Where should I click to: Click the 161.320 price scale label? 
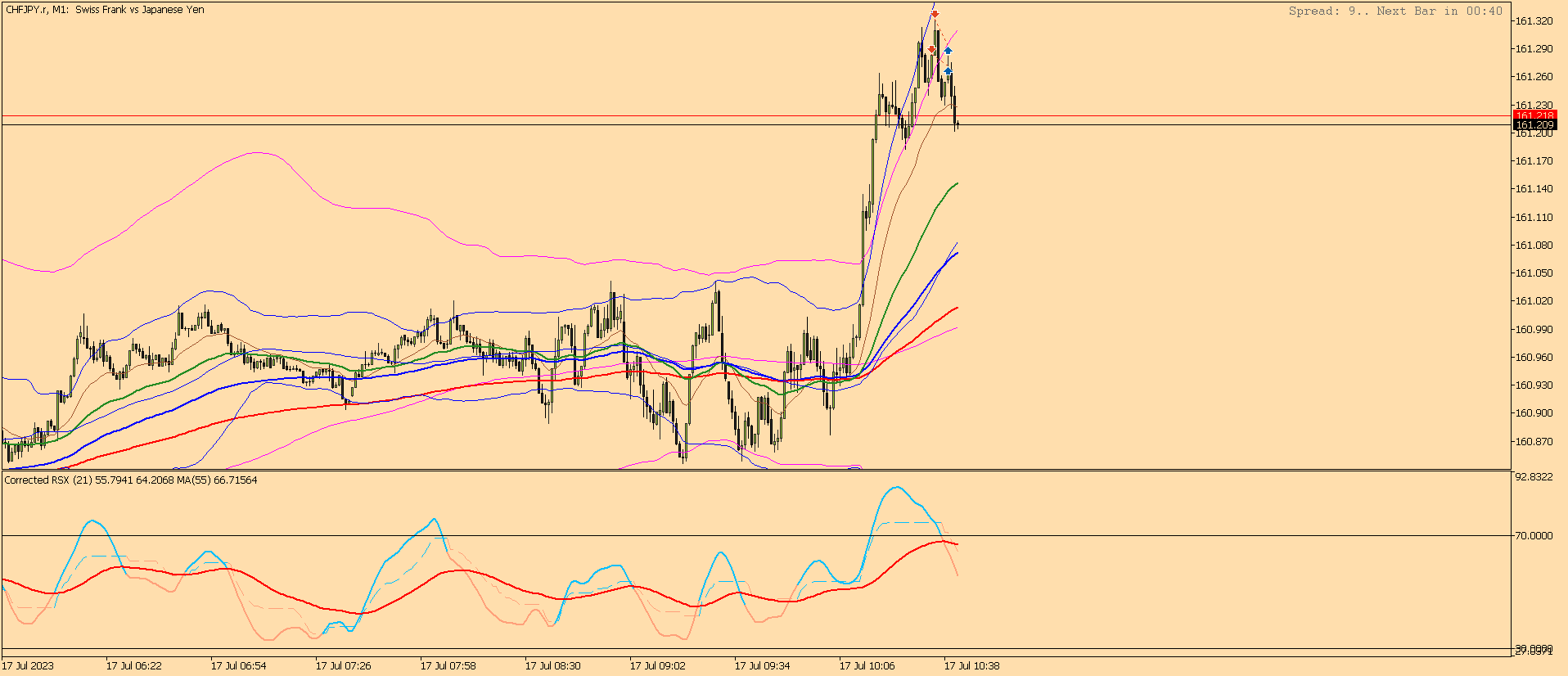pyautogui.click(x=1534, y=21)
